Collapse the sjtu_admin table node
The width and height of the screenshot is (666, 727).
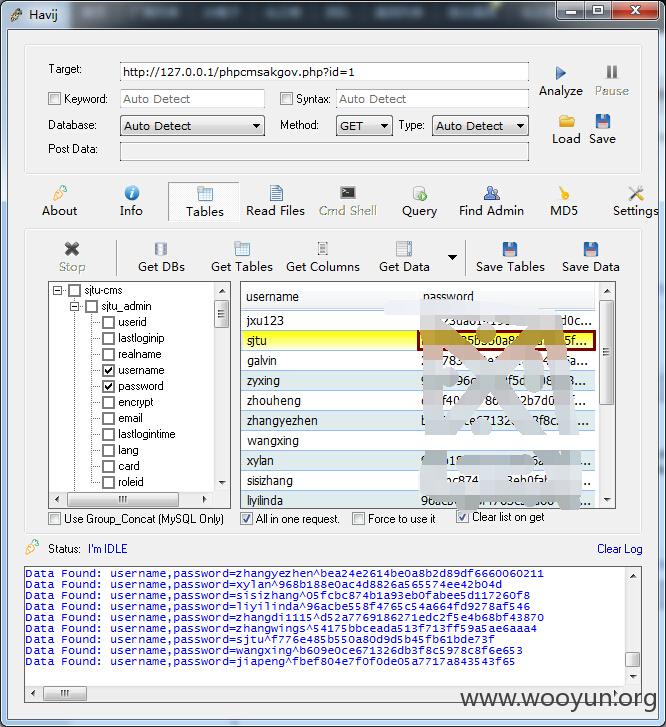coord(74,306)
